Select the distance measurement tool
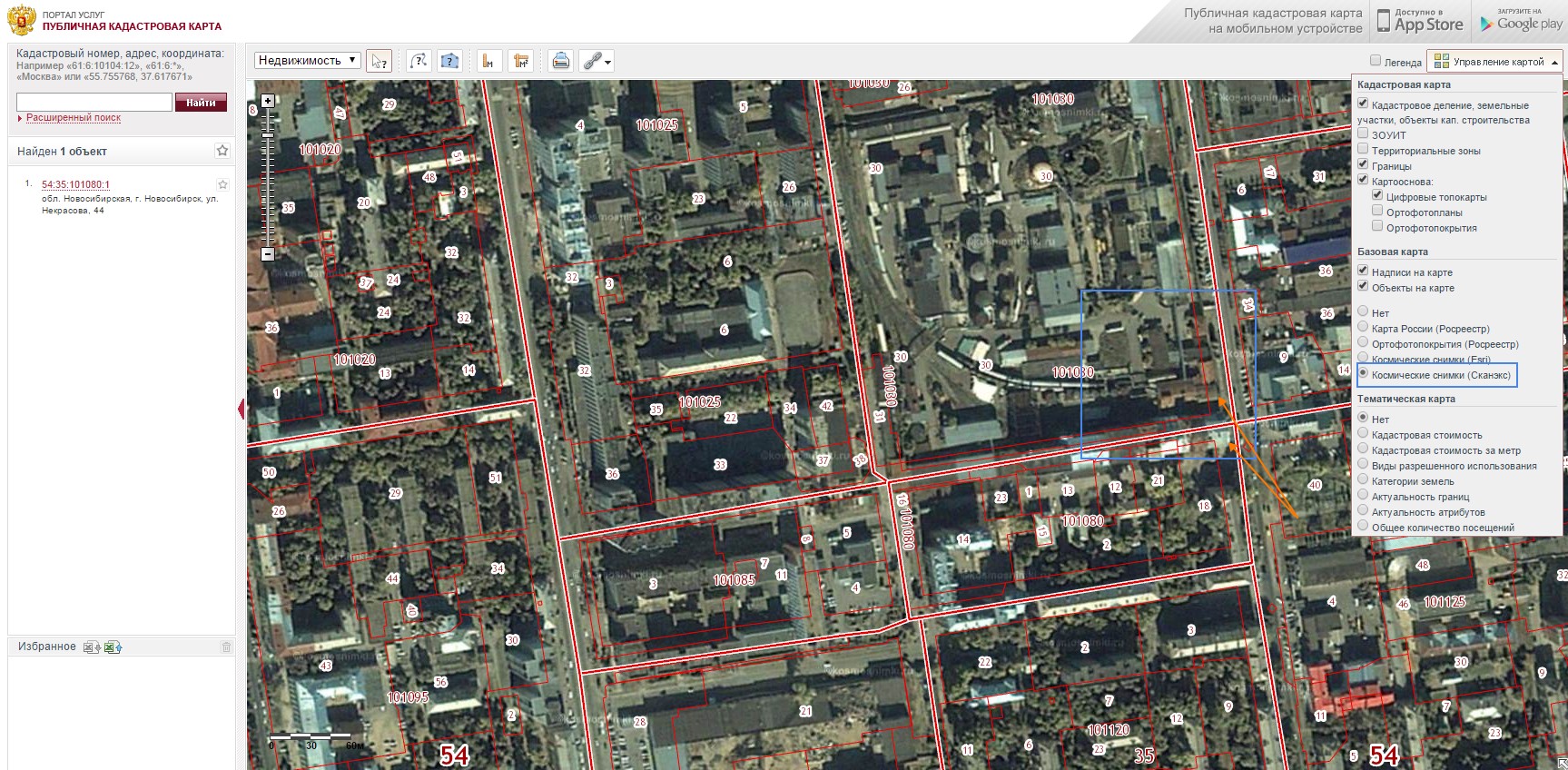 (x=488, y=61)
